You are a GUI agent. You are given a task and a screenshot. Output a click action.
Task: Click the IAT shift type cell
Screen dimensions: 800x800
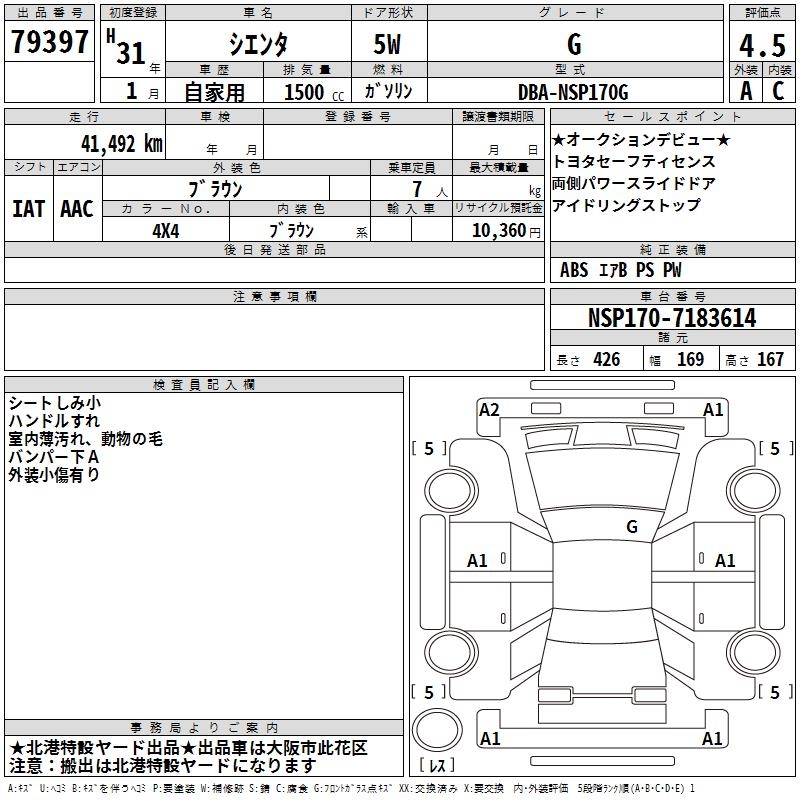(x=28, y=209)
